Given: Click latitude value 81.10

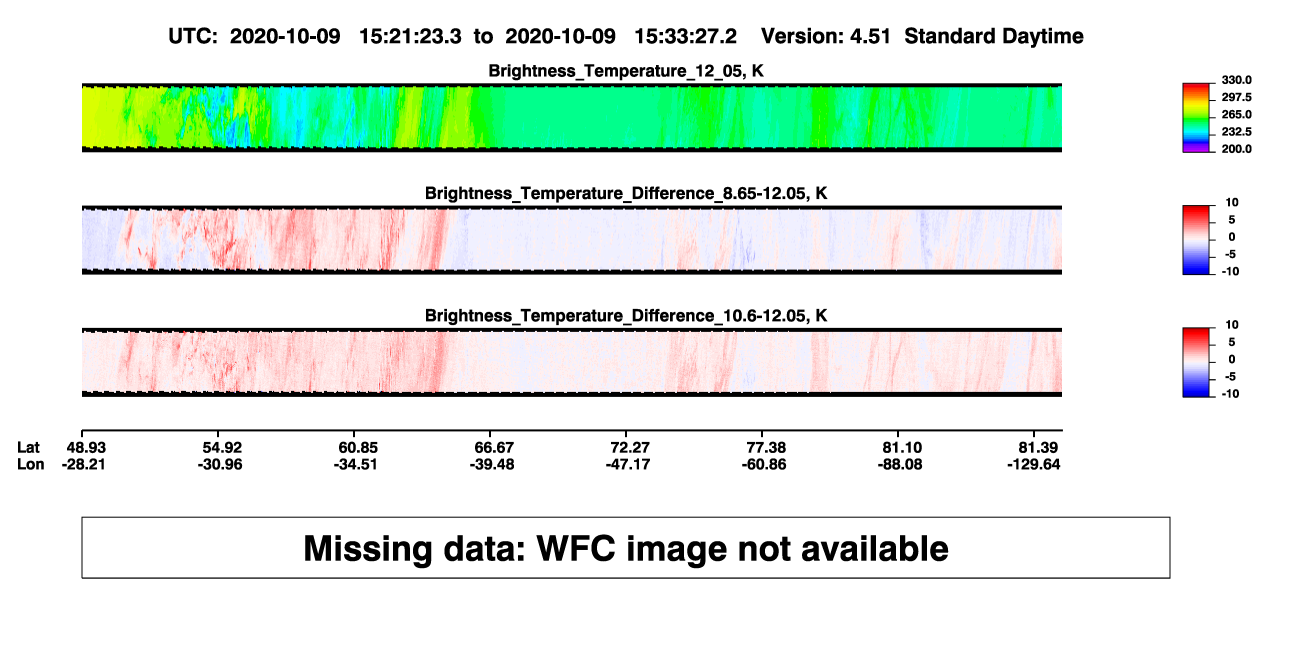Looking at the screenshot, I should point(901,447).
